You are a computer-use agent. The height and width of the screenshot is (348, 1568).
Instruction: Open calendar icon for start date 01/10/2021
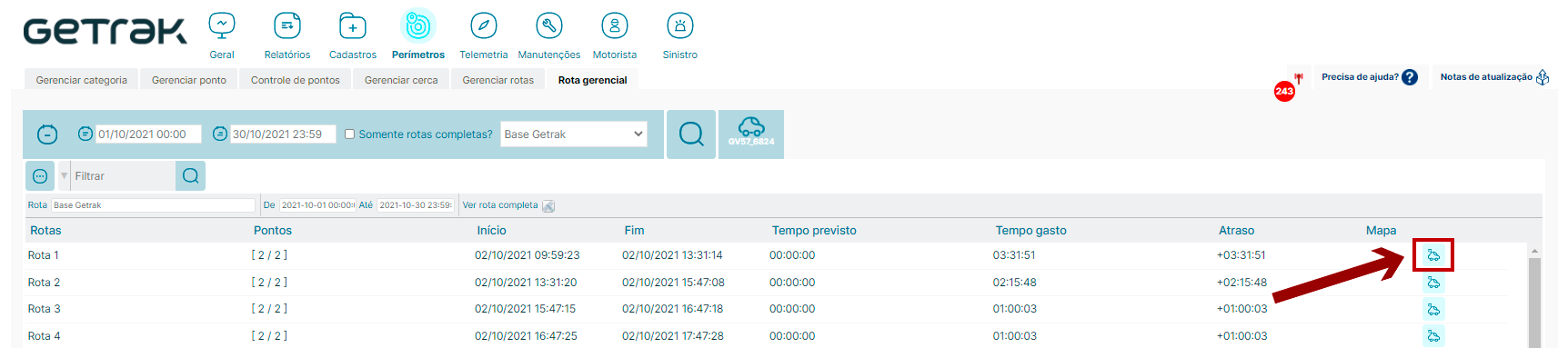pyautogui.click(x=85, y=134)
